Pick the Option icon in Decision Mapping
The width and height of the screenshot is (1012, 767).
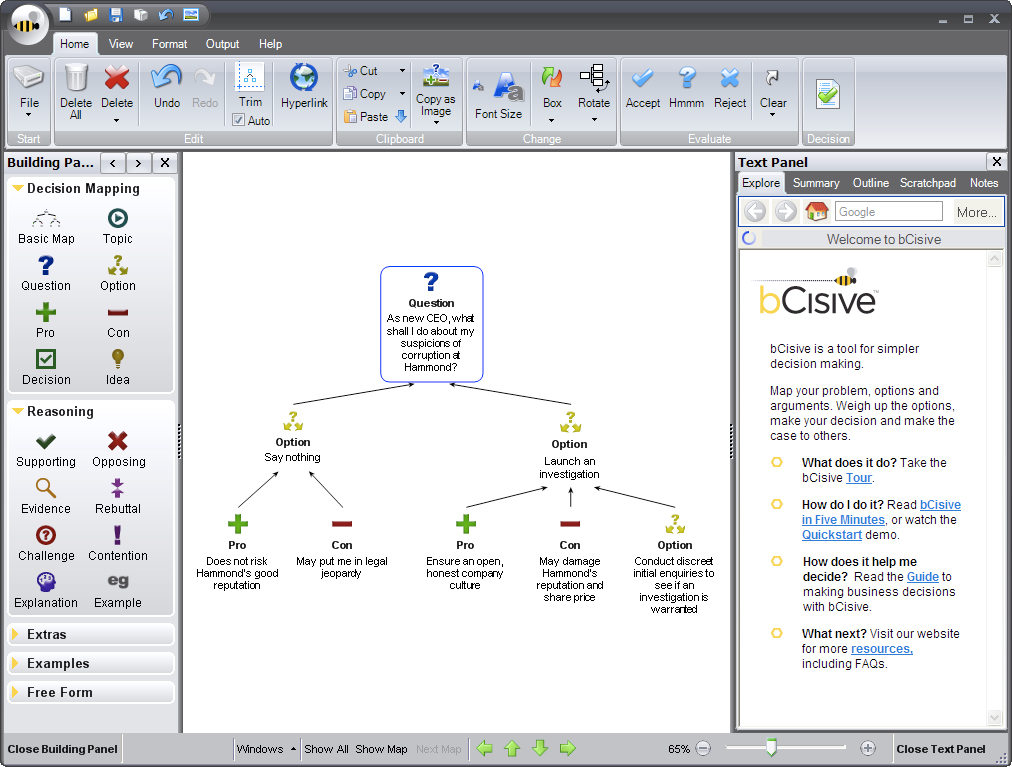[x=117, y=265]
